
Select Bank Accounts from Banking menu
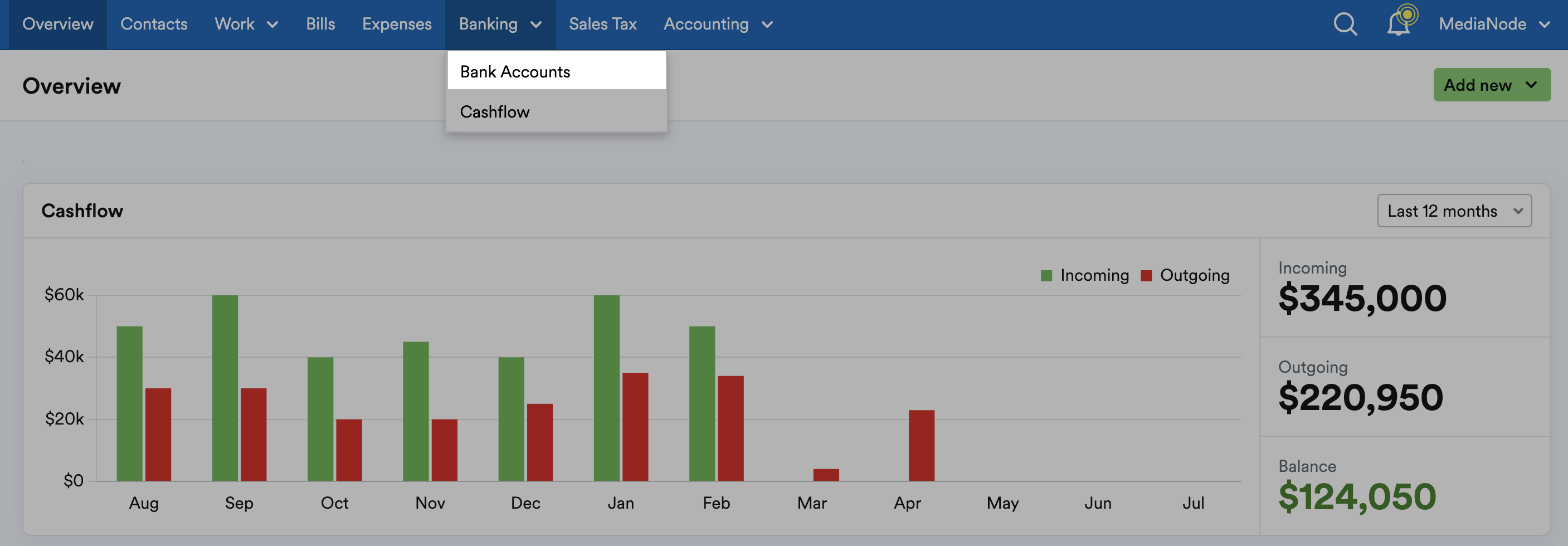556,71
